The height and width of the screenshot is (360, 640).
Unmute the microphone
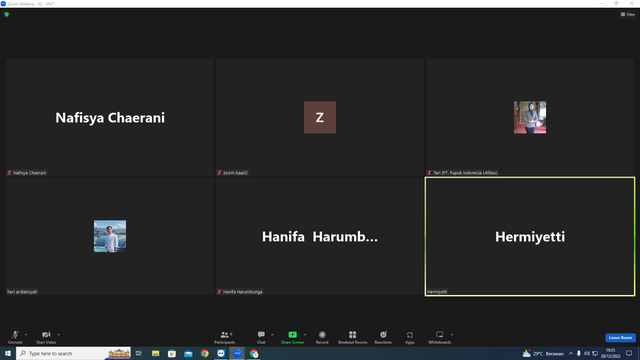pos(15,337)
